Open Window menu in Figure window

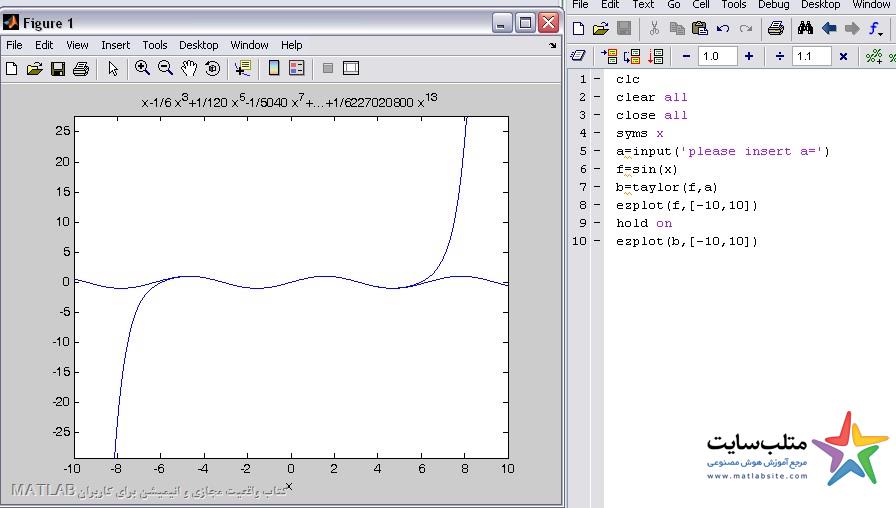(x=249, y=45)
